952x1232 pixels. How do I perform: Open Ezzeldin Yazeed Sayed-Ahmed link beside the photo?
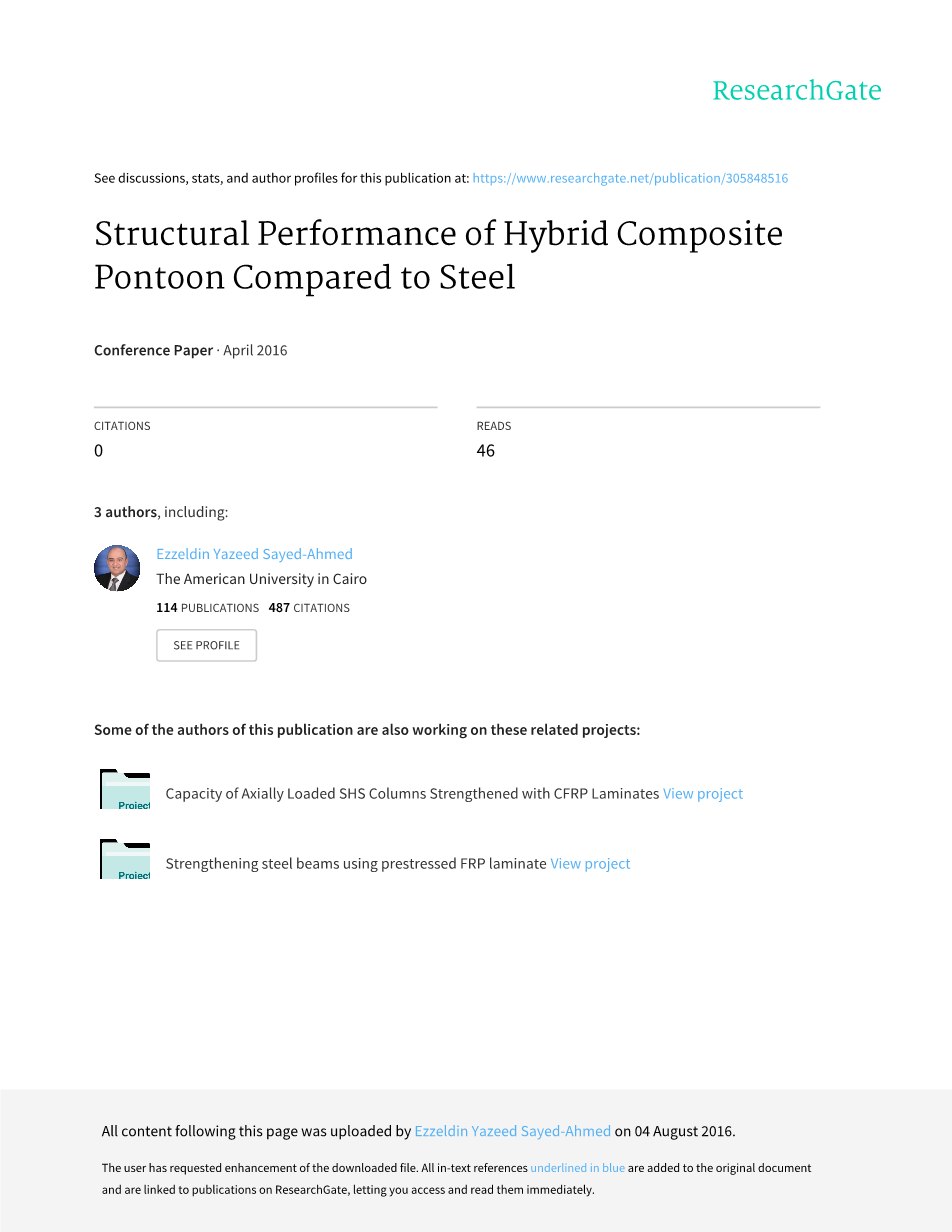[x=254, y=554]
